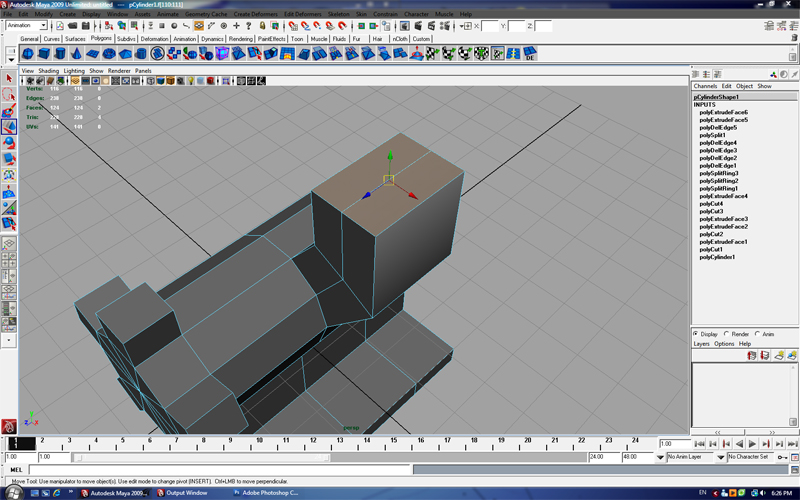
Task: Go to the start of playback range
Action: (x=700, y=444)
